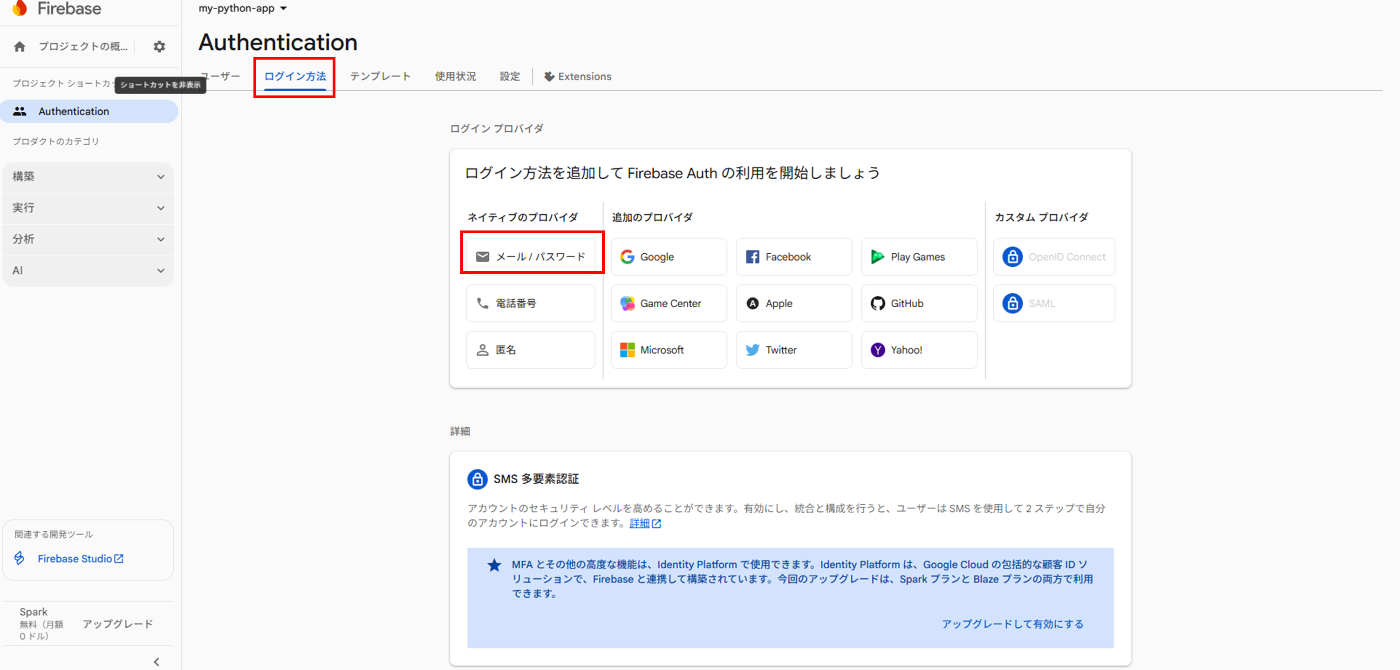
Task: Choose the Apple provider
Action: [793, 303]
